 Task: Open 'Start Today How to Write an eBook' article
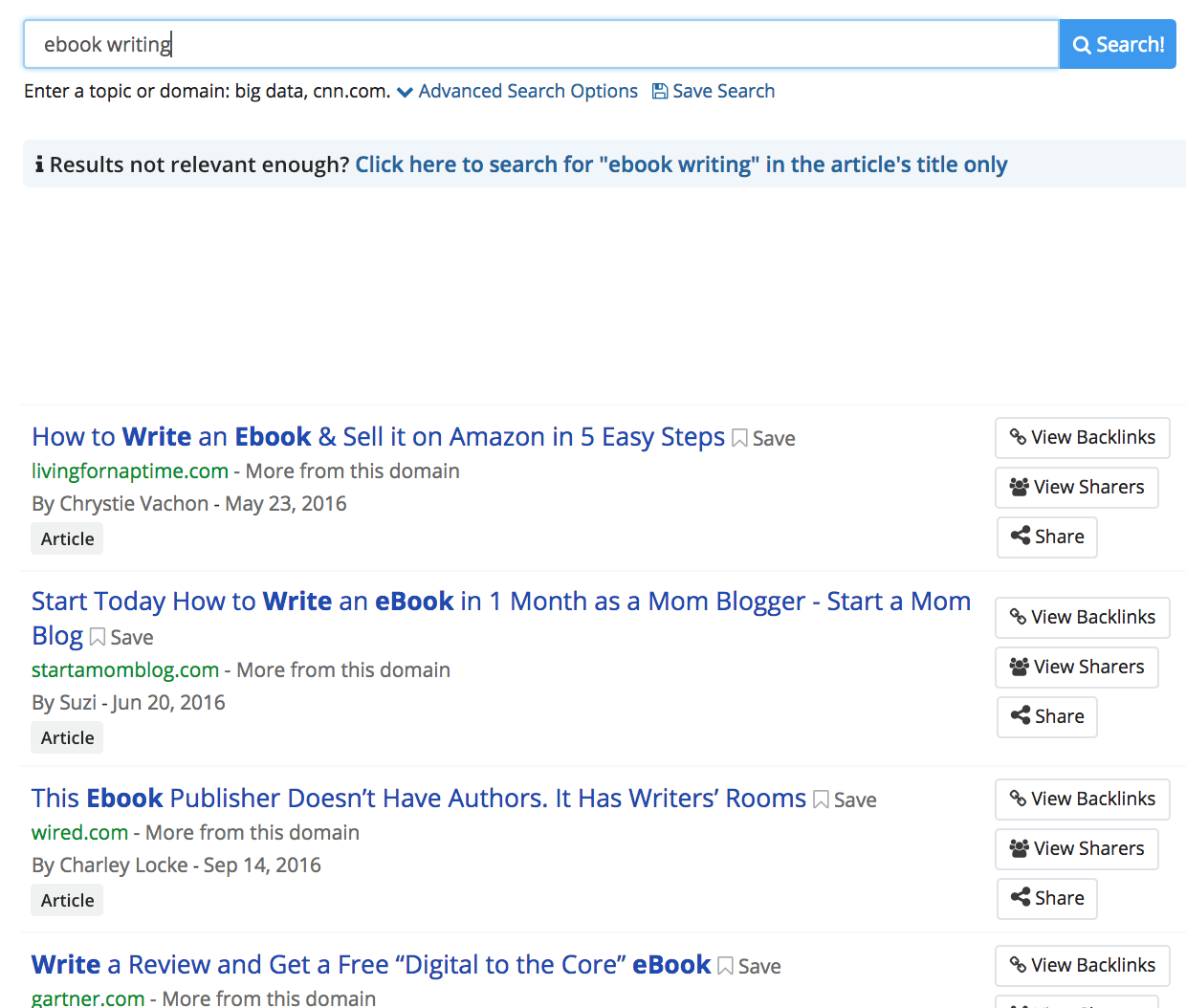tap(501, 618)
